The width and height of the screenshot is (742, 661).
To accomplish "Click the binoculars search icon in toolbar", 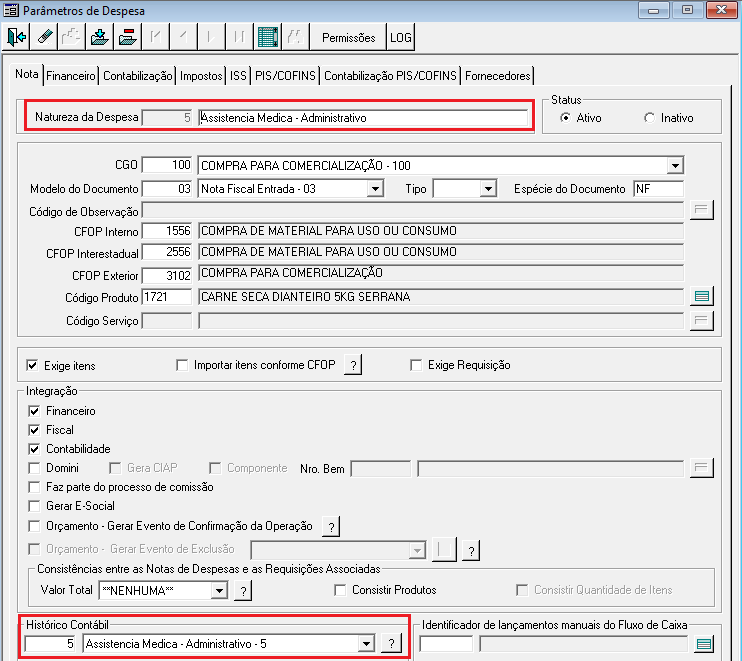I will point(295,37).
